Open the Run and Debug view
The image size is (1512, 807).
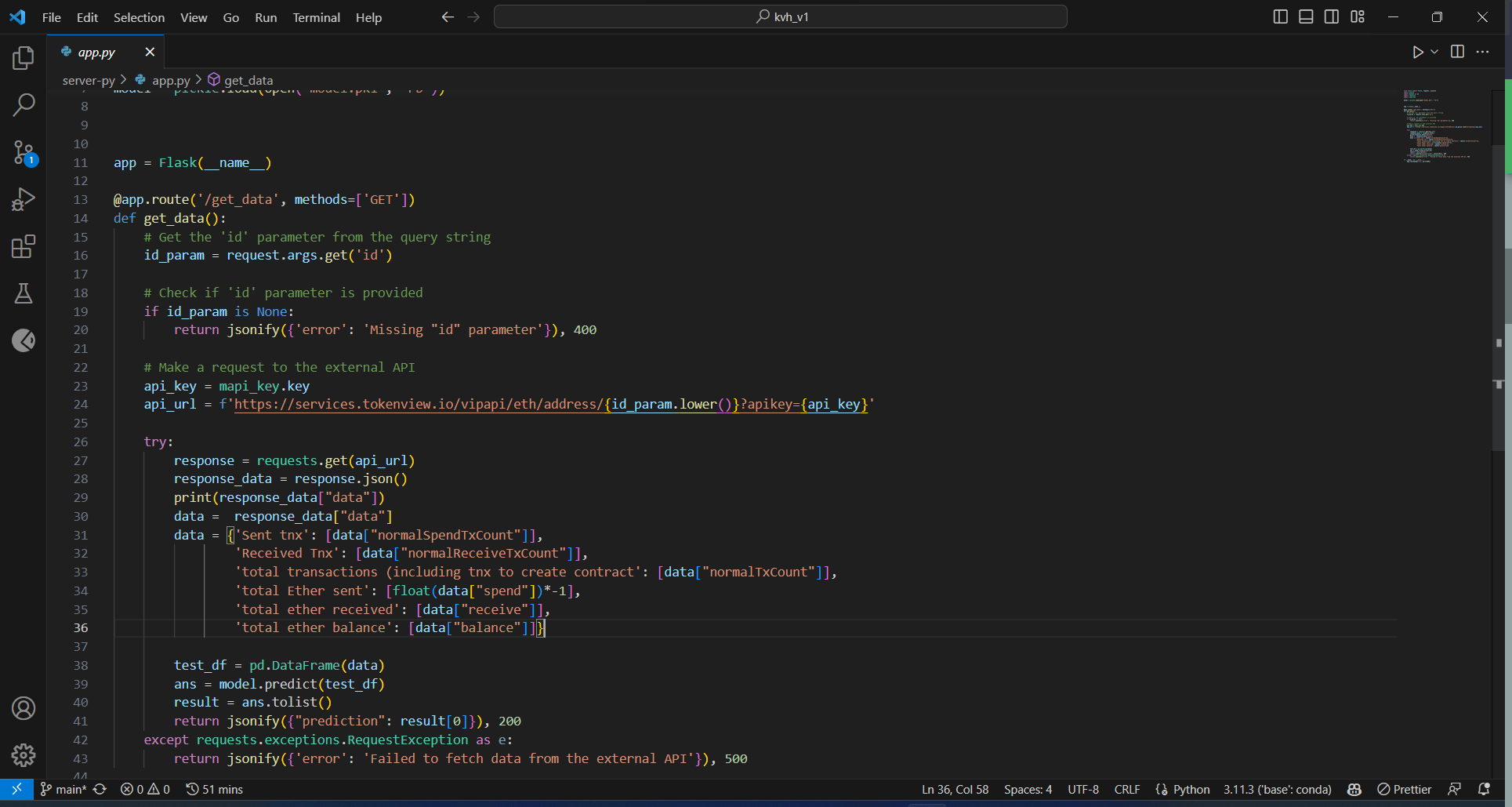point(24,199)
